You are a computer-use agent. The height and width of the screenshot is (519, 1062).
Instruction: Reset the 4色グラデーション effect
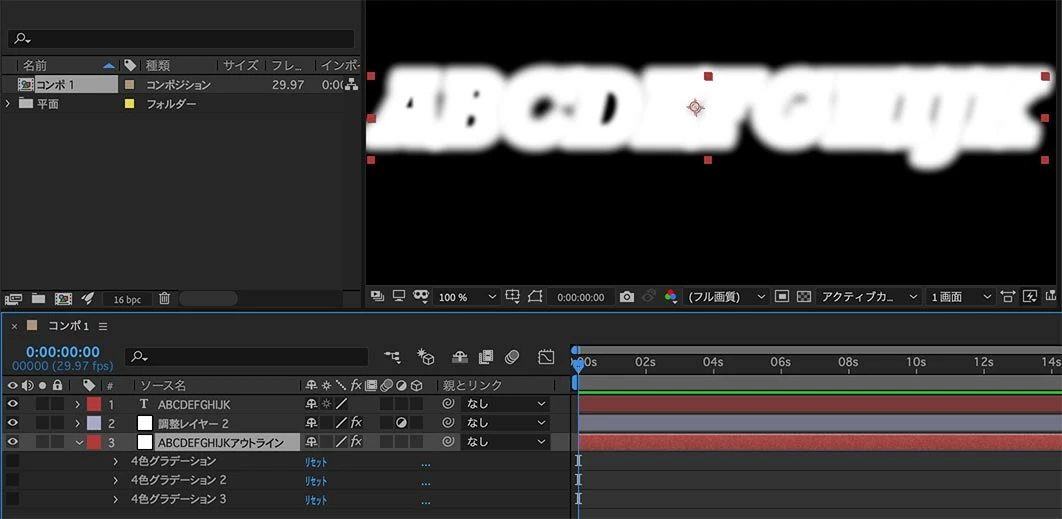click(x=315, y=462)
